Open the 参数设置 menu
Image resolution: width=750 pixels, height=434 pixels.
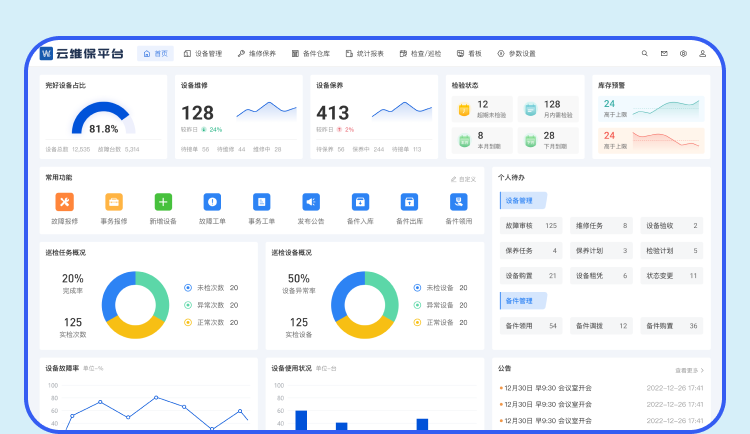517,54
